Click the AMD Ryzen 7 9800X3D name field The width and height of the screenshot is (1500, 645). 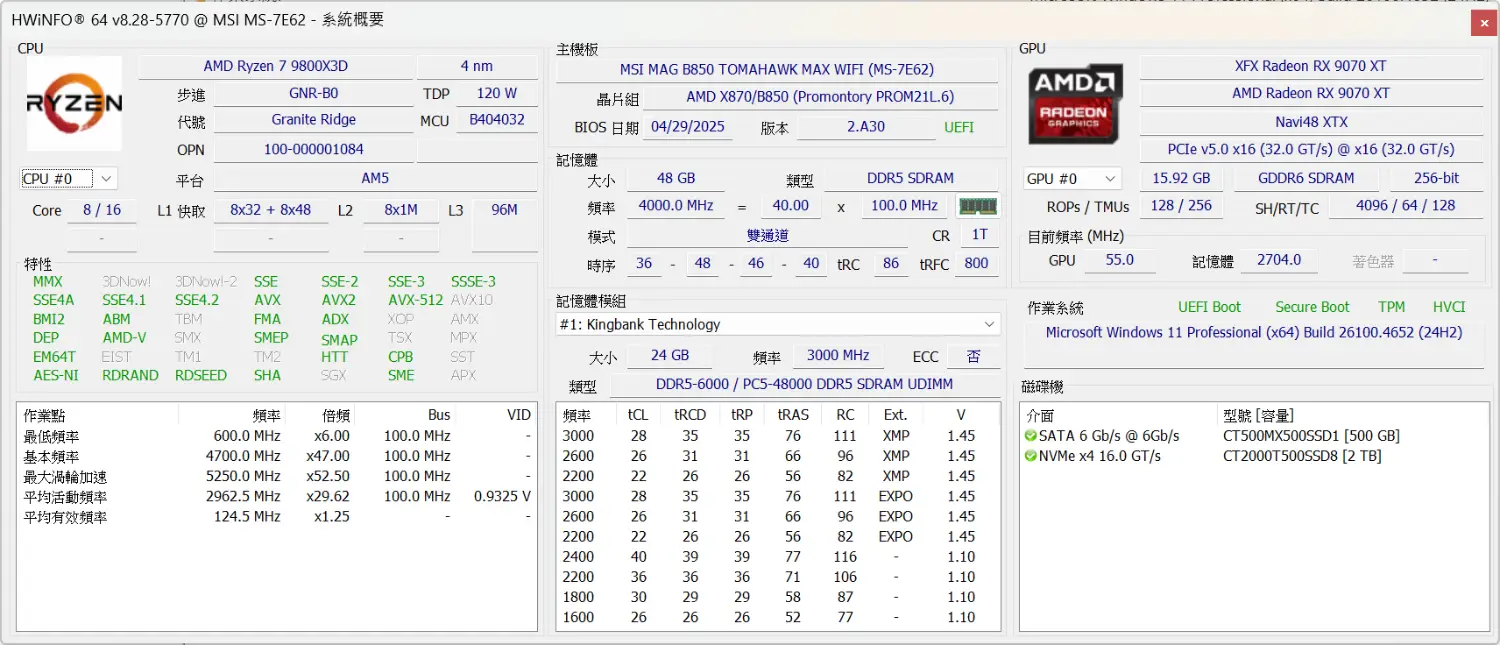click(276, 66)
